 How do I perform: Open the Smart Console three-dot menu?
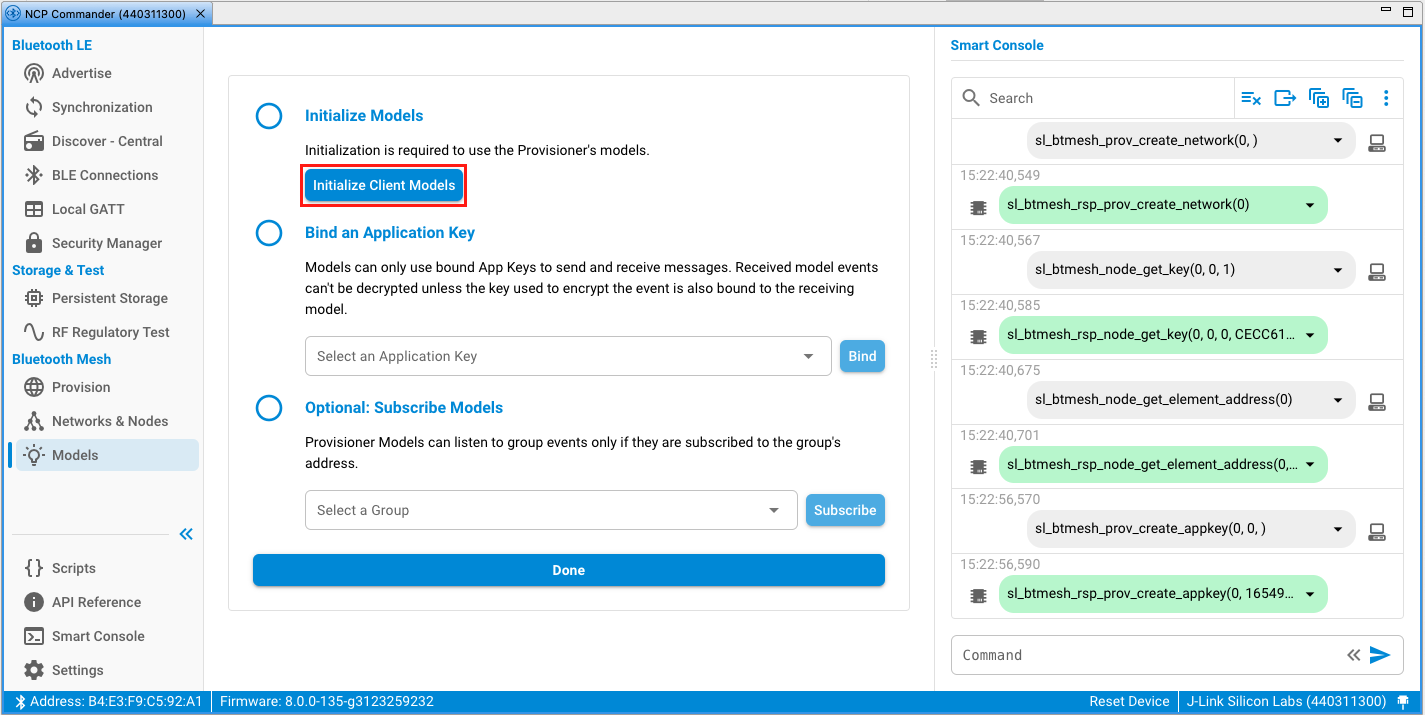1386,98
